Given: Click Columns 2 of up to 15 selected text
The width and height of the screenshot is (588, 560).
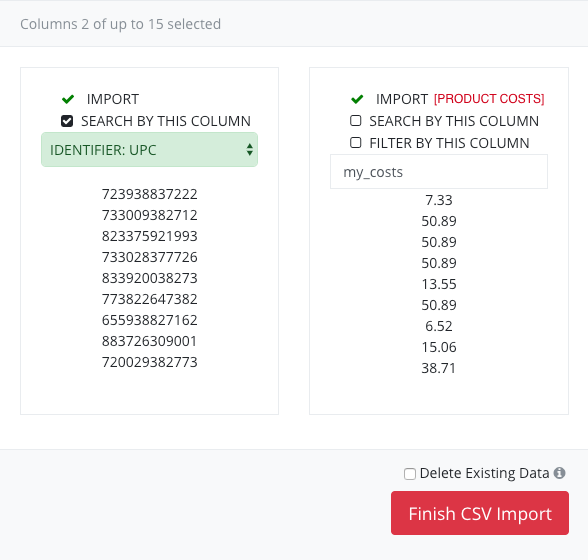Looking at the screenshot, I should (120, 24).
